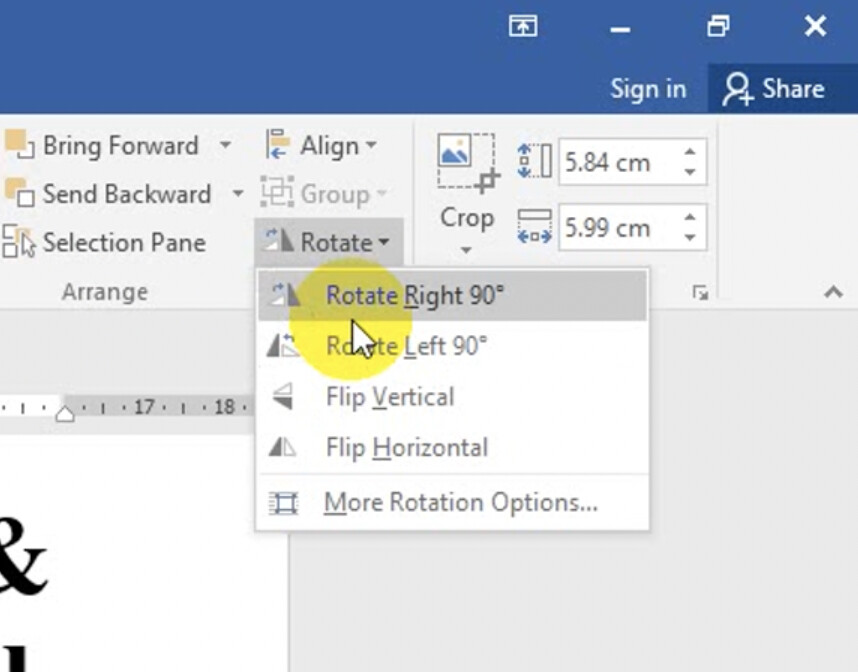Decrease shape height with down spinner
The height and width of the screenshot is (672, 858).
690,172
